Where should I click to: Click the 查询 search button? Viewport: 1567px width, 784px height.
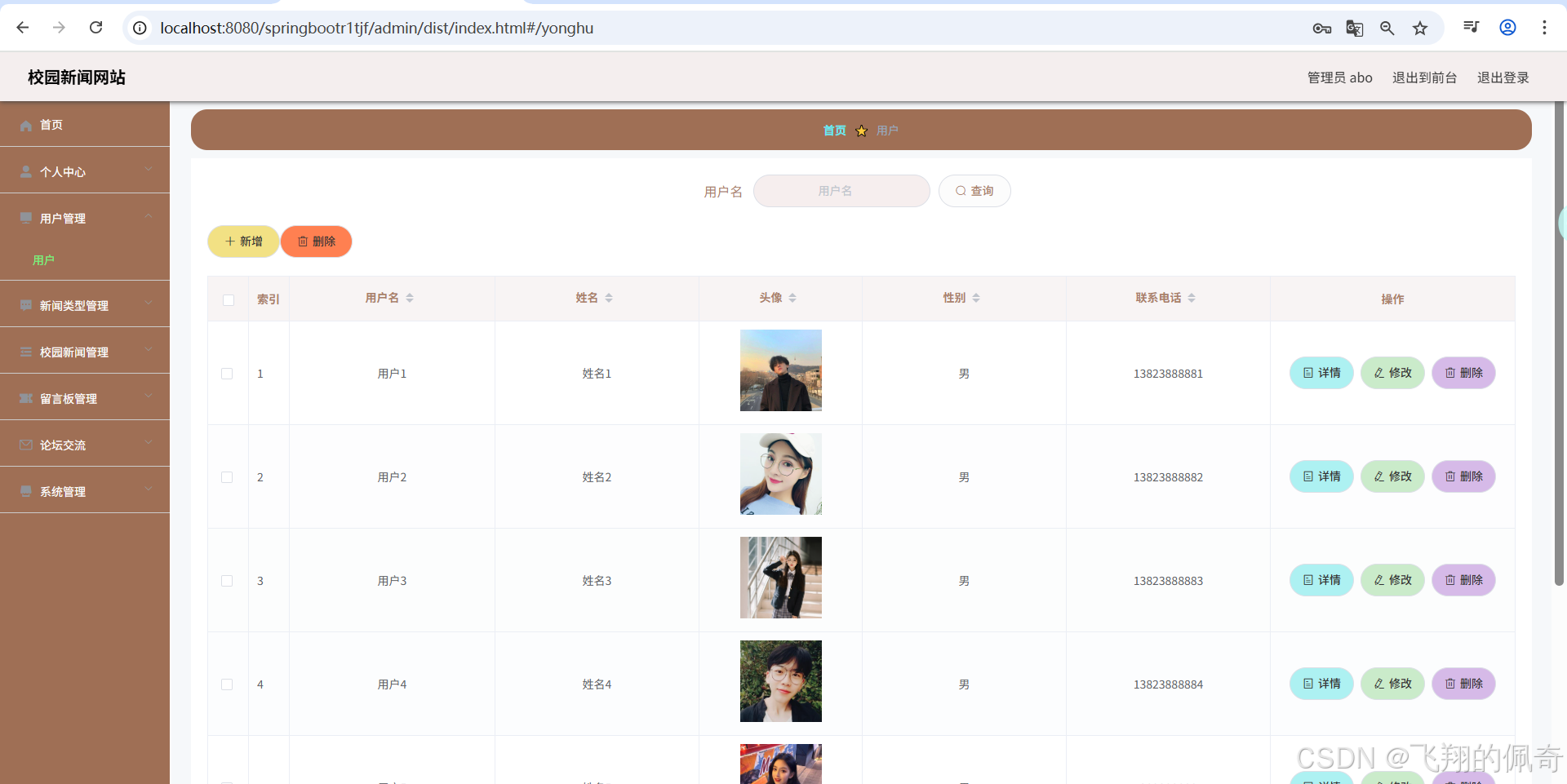974,191
